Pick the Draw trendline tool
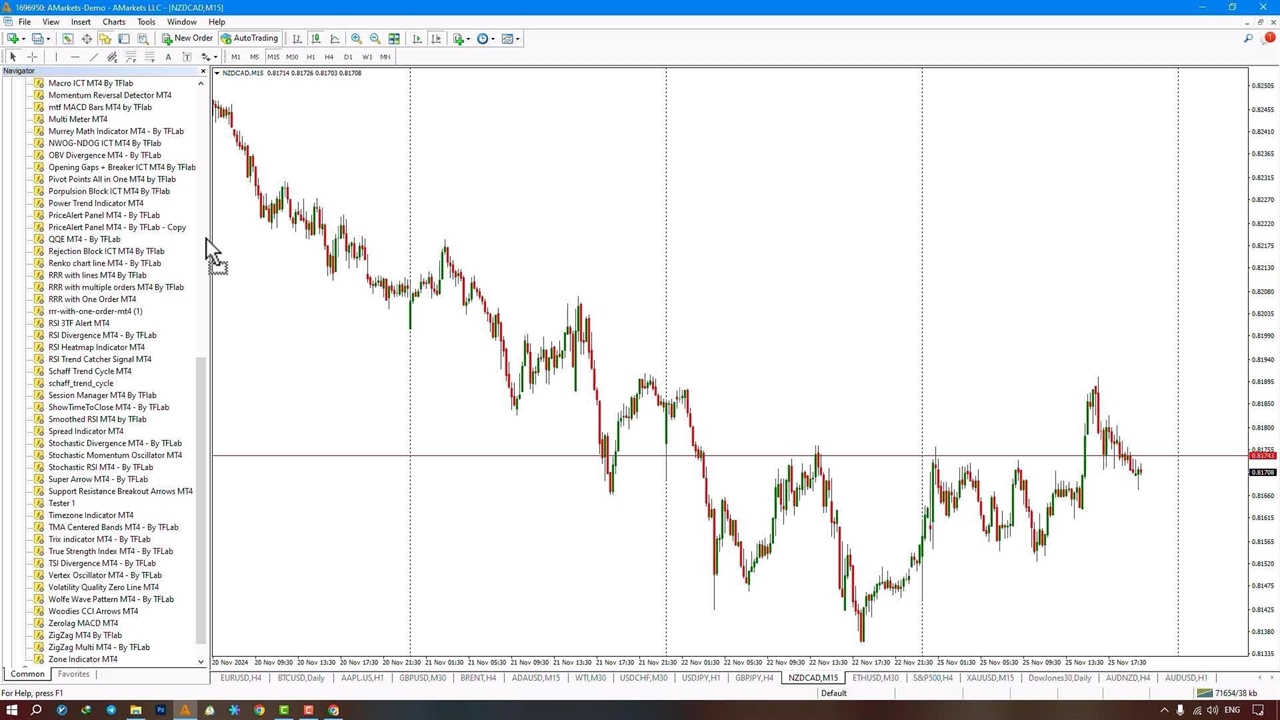Viewport: 1280px width, 720px height. pyautogui.click(x=93, y=57)
